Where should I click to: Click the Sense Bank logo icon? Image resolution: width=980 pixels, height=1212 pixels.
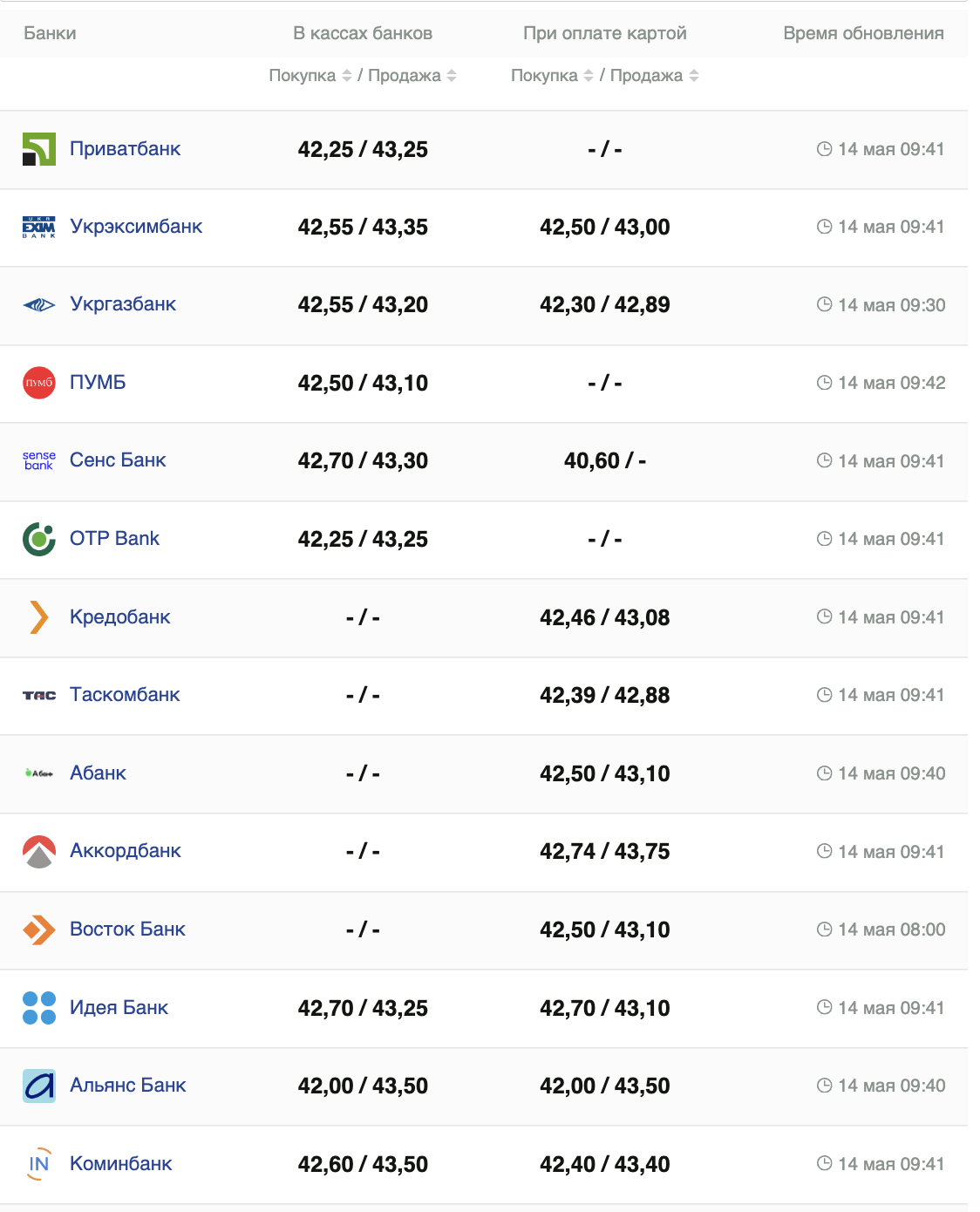point(39,460)
